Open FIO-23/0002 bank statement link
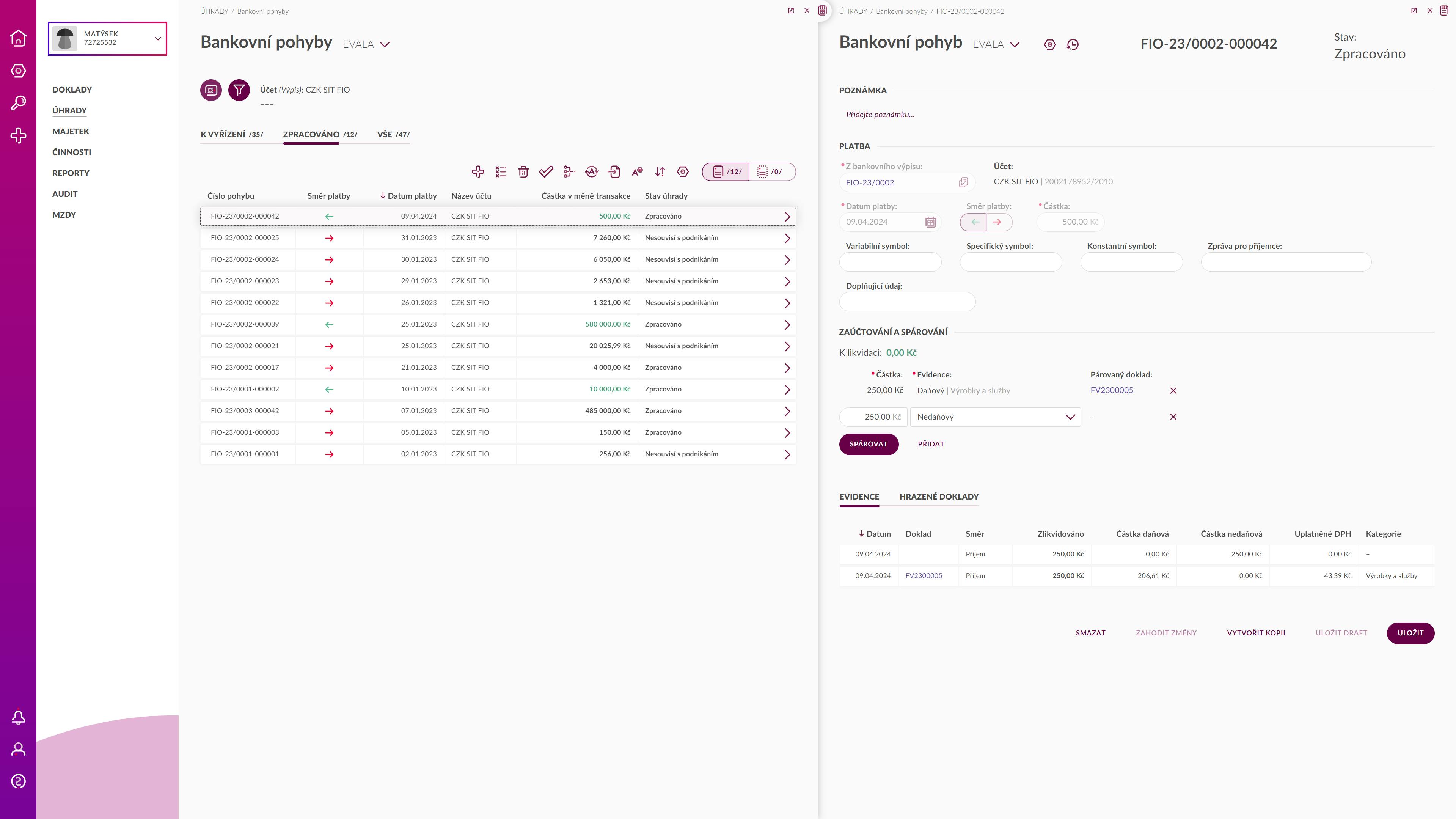1456x819 pixels. [870, 182]
